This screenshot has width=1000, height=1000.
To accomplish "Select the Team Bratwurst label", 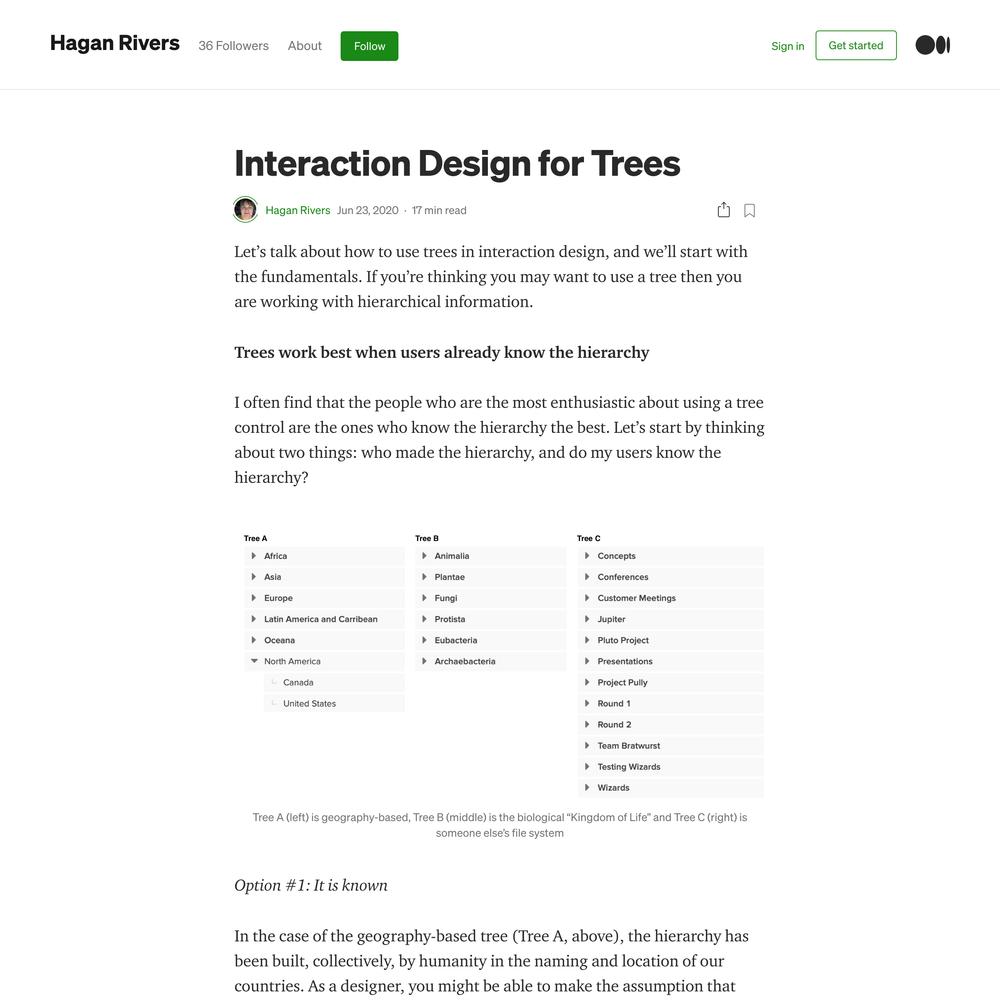I will [x=629, y=746].
